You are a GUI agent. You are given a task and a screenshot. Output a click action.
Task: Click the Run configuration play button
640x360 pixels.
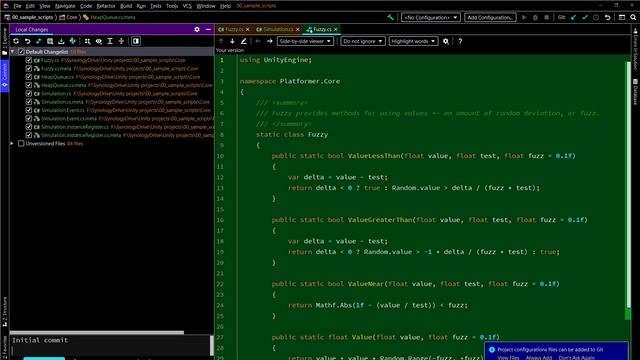[x=524, y=17]
